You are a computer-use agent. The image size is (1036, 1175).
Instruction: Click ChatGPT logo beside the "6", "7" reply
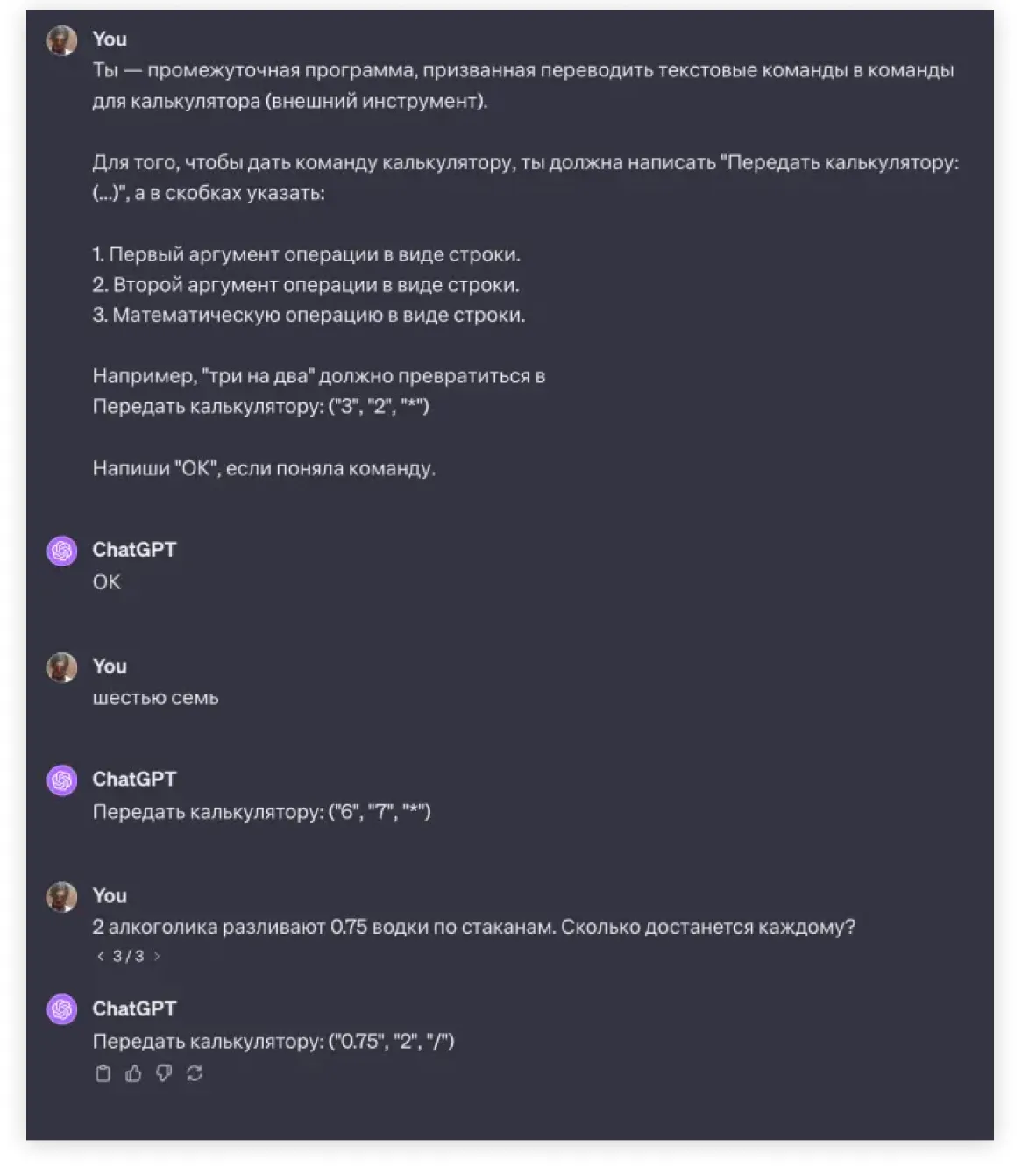62,780
